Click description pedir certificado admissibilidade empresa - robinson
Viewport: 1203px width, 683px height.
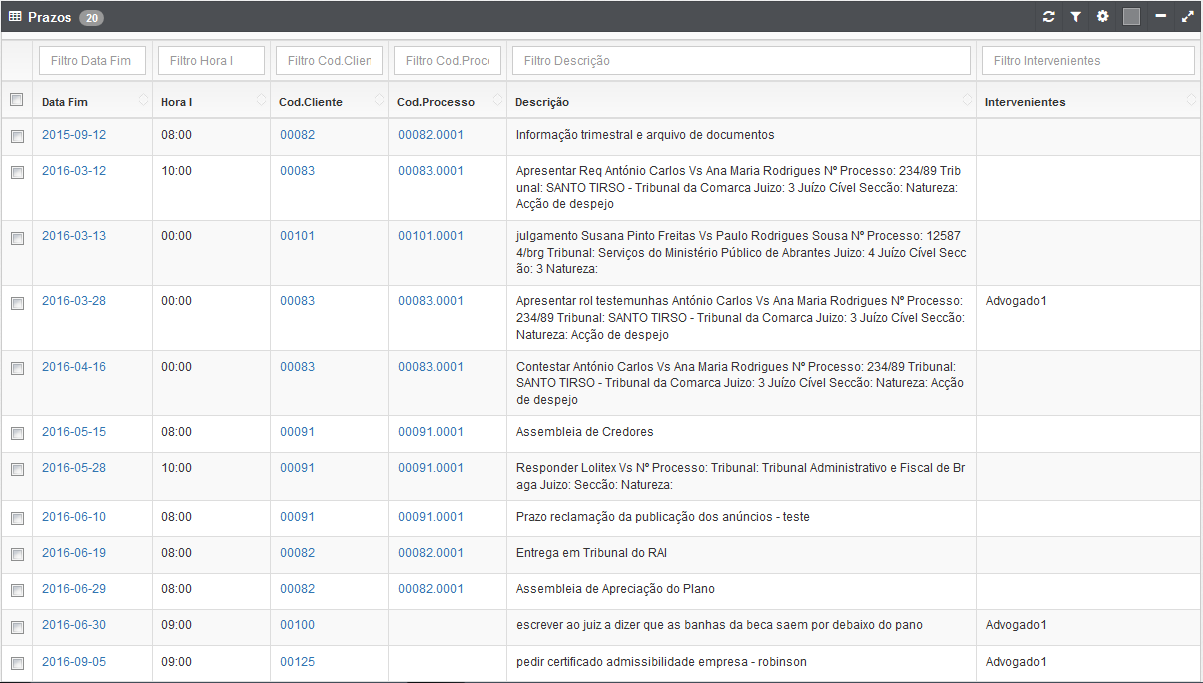(x=661, y=662)
